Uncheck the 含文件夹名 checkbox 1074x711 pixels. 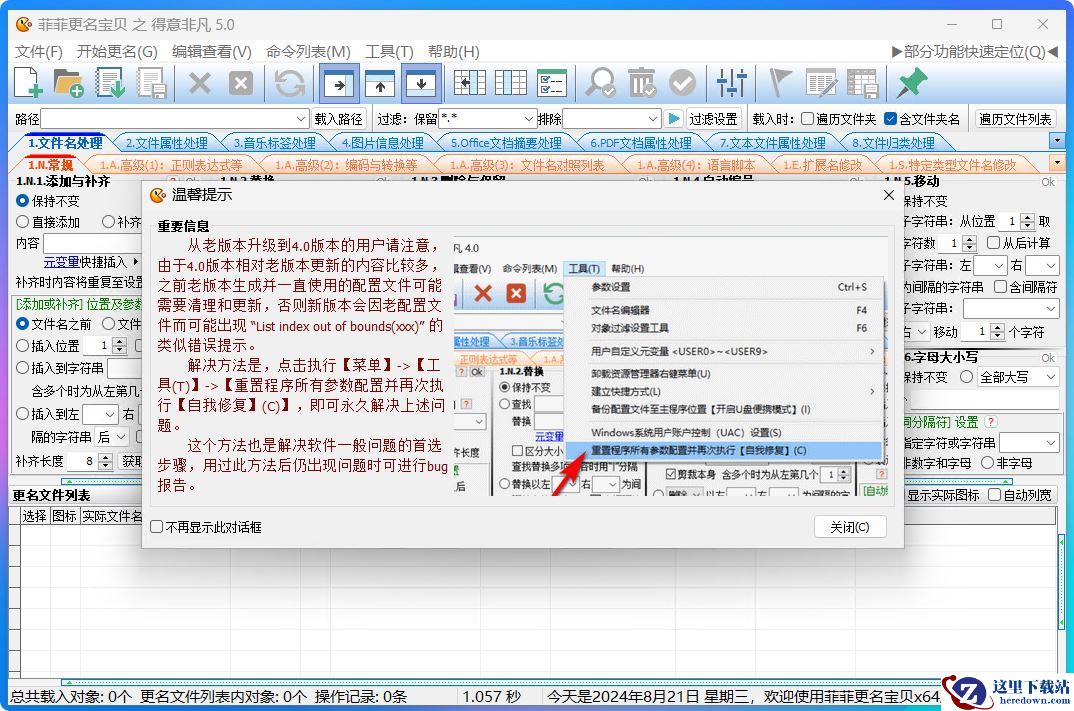click(x=891, y=119)
